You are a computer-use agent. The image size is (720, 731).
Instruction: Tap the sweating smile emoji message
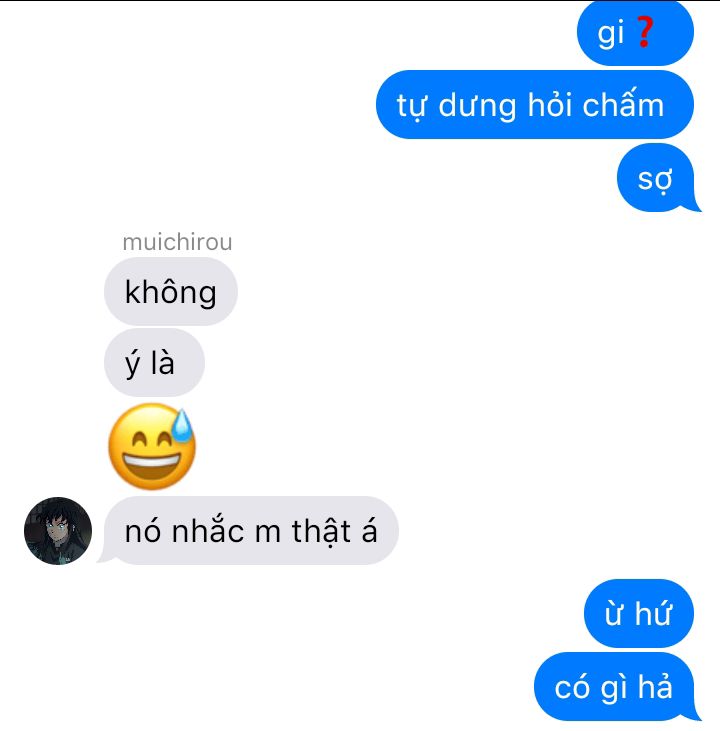pos(152,446)
